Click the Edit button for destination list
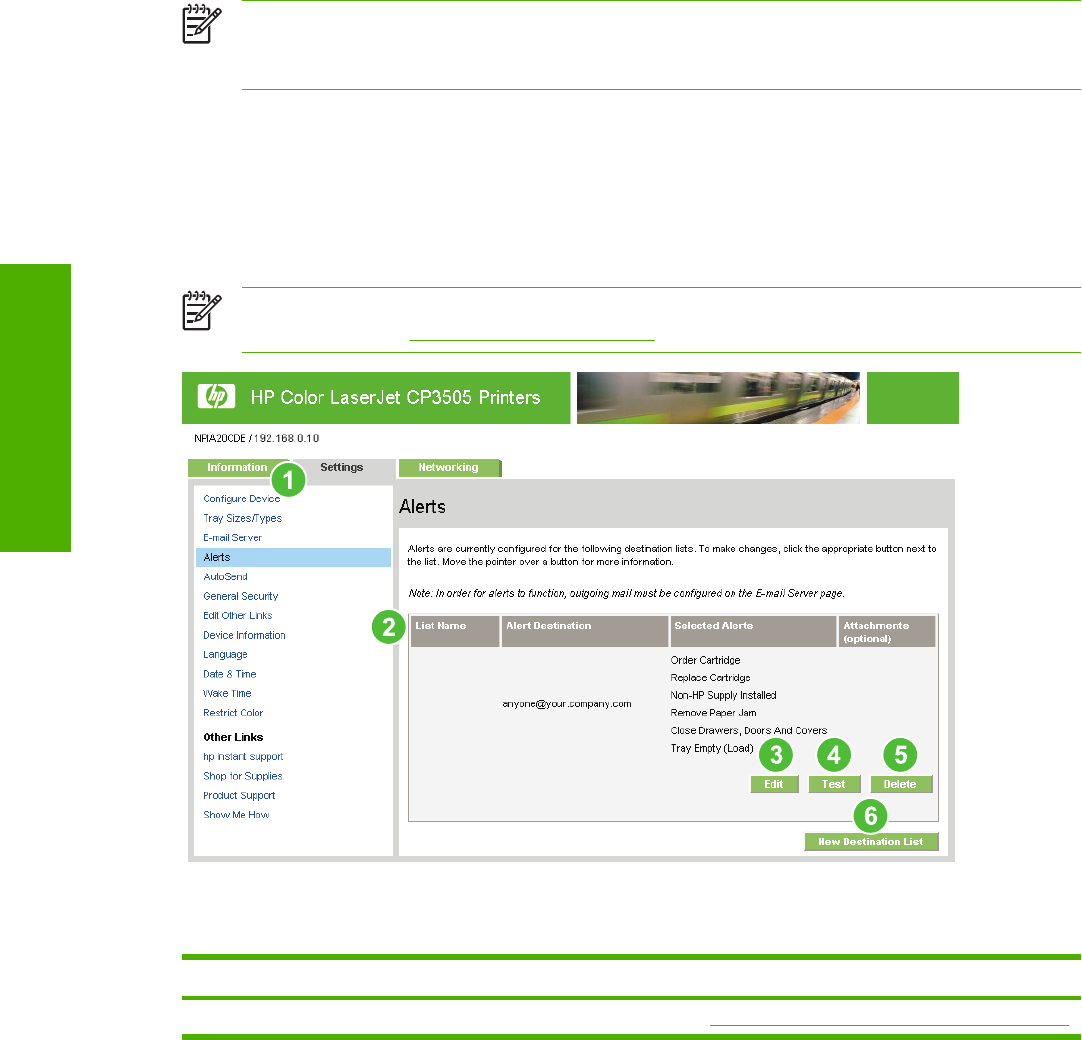This screenshot has height=1040, width=1082. point(774,785)
